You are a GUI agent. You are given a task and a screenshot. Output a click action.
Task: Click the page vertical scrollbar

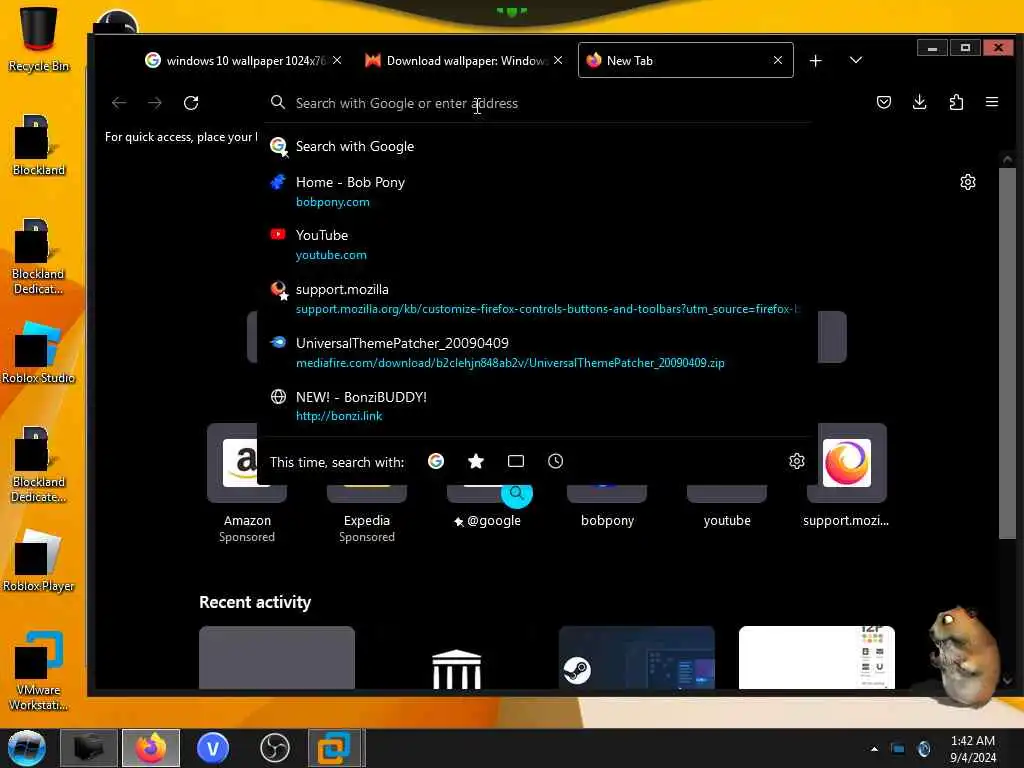1007,353
